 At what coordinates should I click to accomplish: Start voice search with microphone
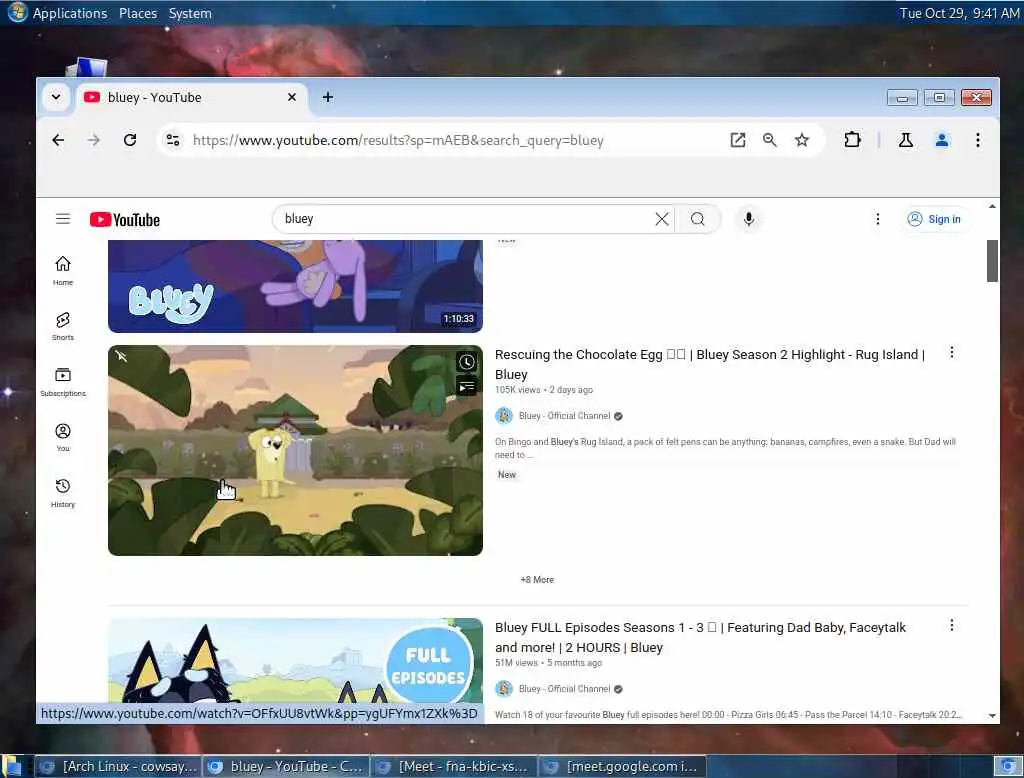749,219
